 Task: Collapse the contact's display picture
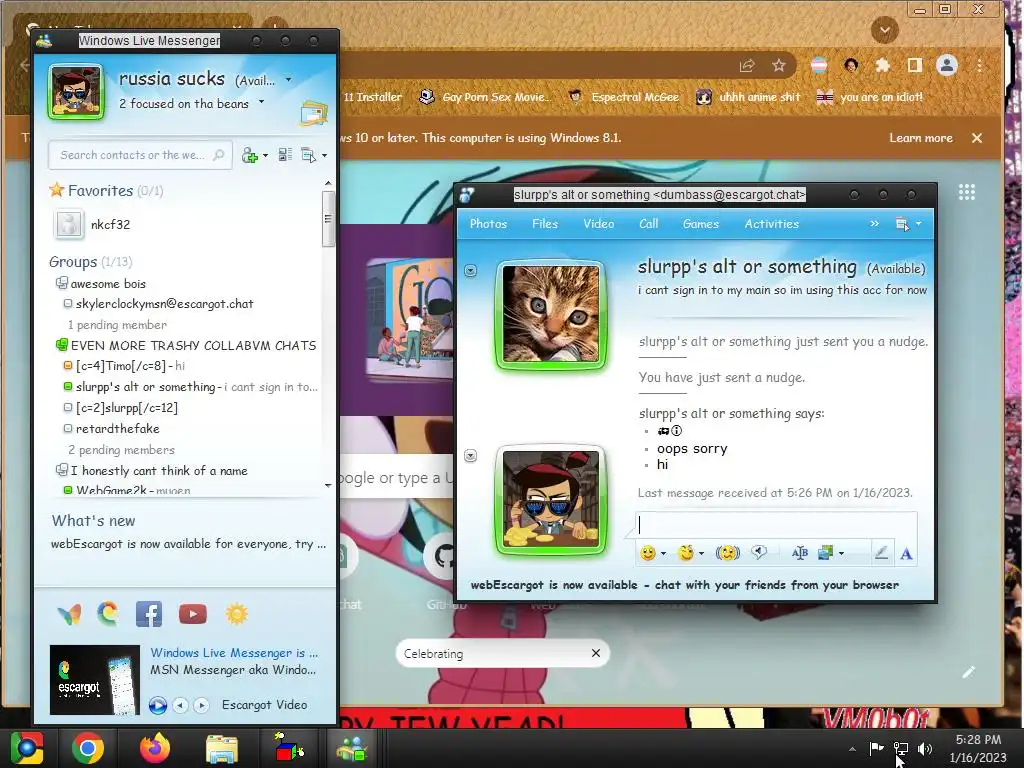470,270
